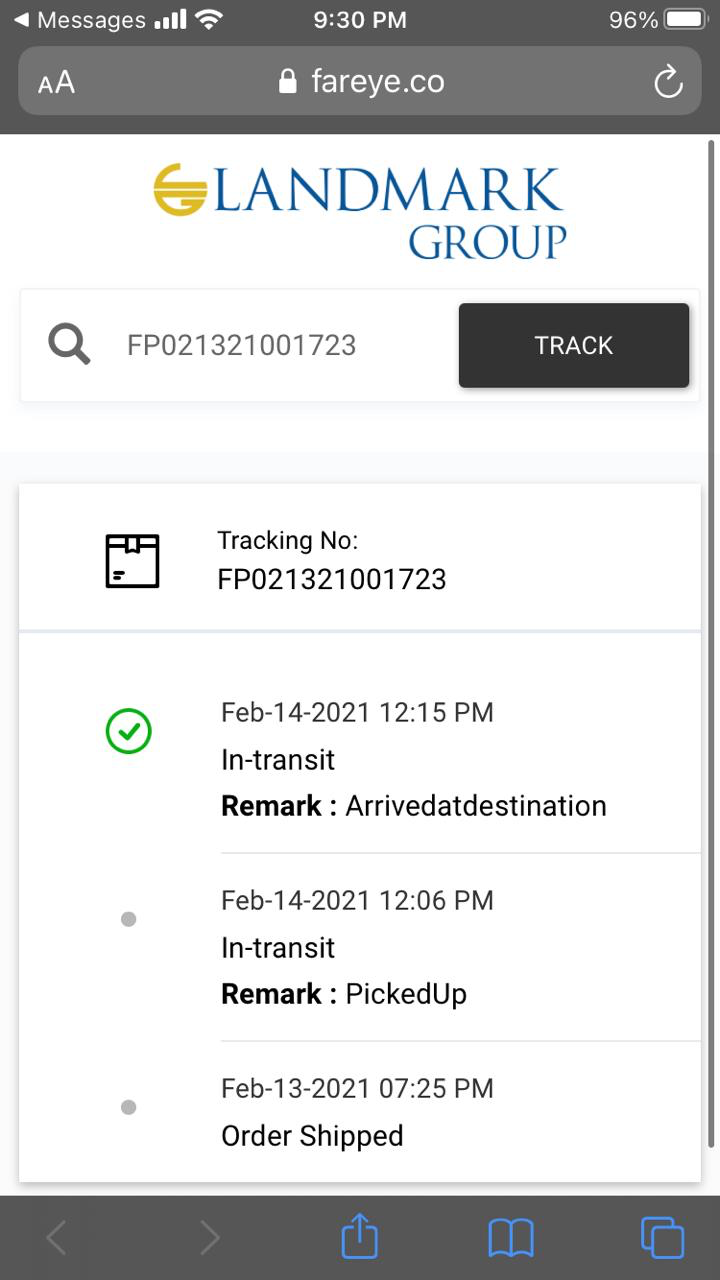Tap the lock icon beside fareye.co
Screen dimensions: 720x1280
[288, 81]
